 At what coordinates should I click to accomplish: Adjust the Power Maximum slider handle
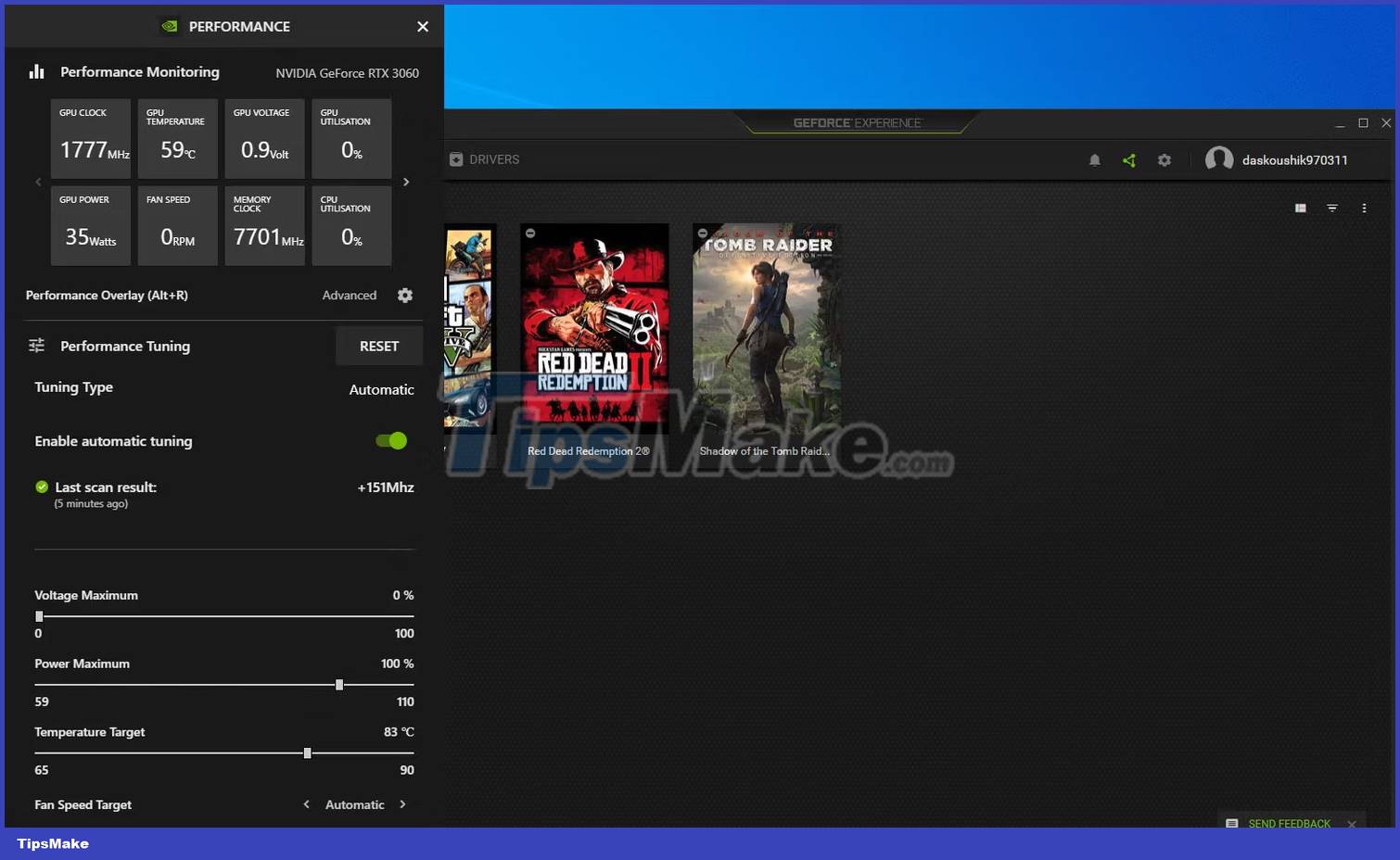click(x=339, y=685)
